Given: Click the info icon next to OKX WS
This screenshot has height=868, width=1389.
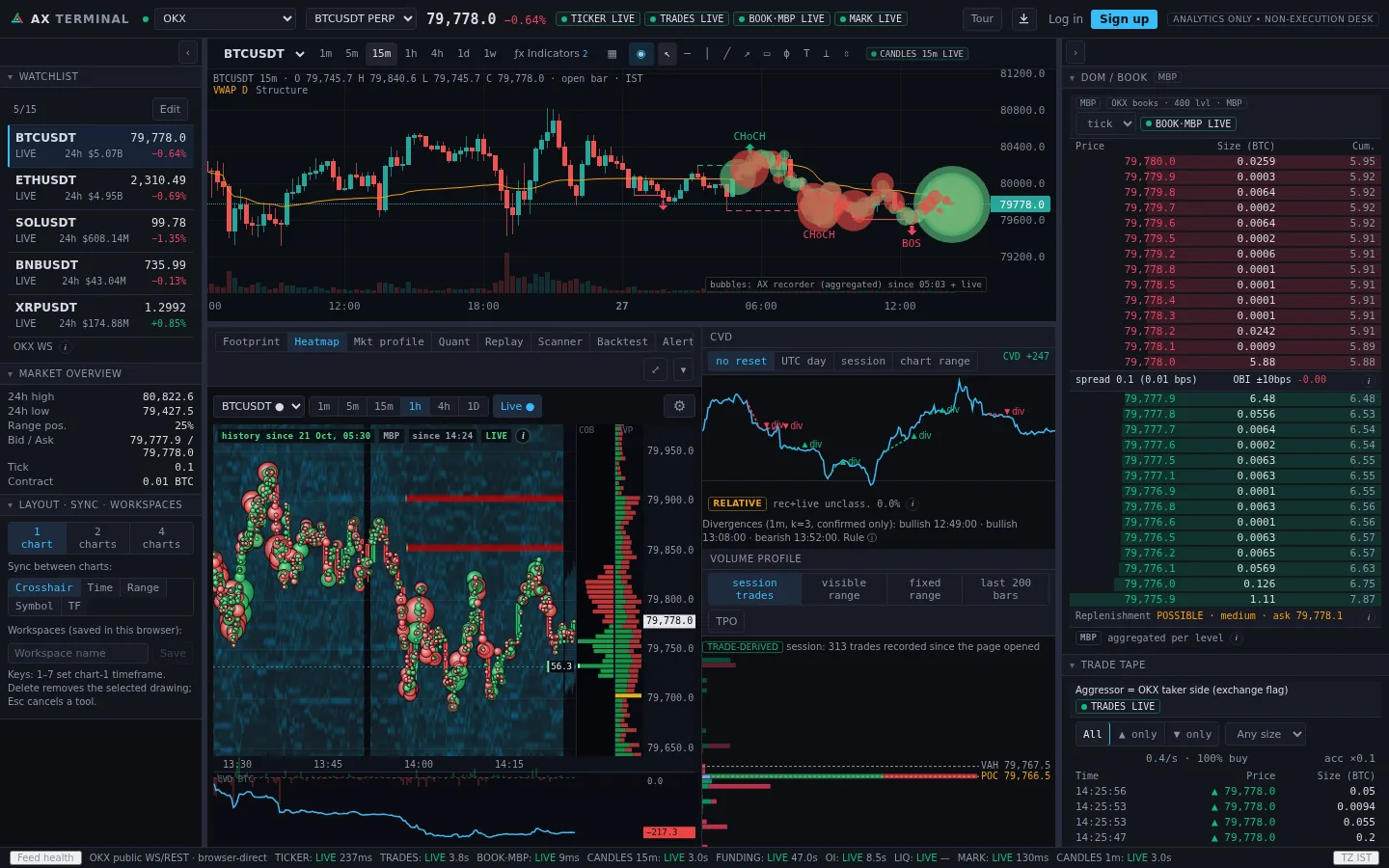Looking at the screenshot, I should coord(66,347).
